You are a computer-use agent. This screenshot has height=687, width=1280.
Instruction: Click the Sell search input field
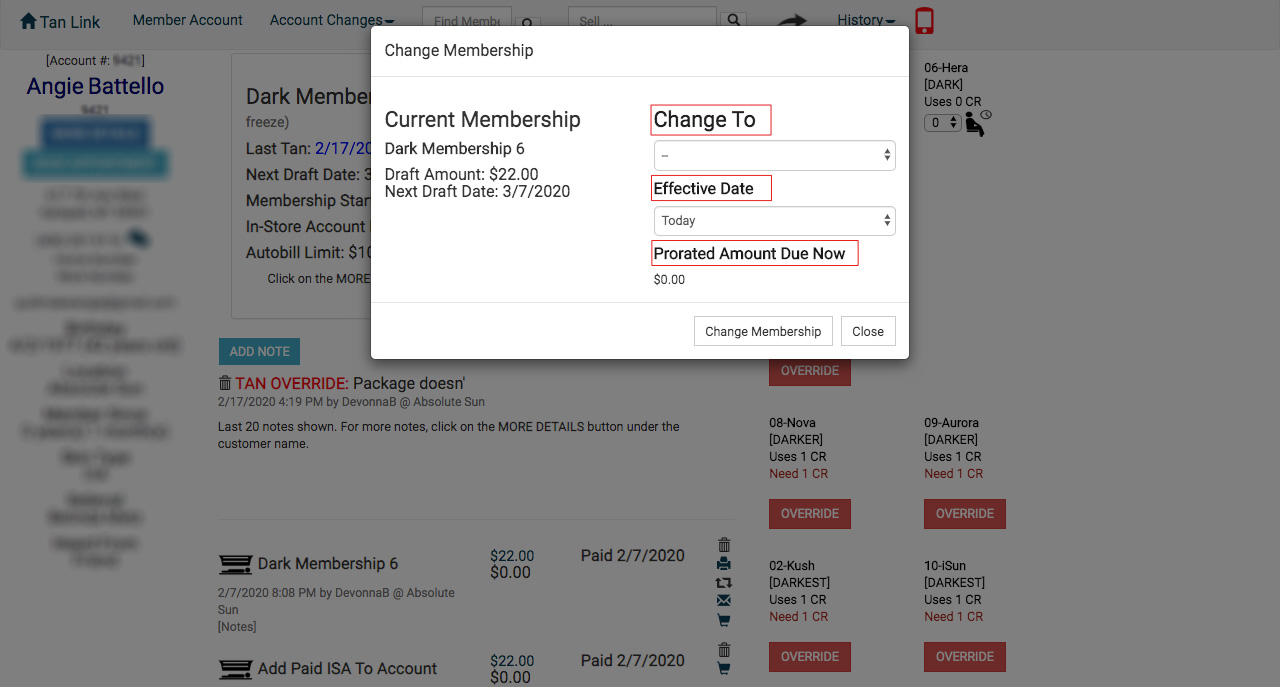[x=642, y=21]
